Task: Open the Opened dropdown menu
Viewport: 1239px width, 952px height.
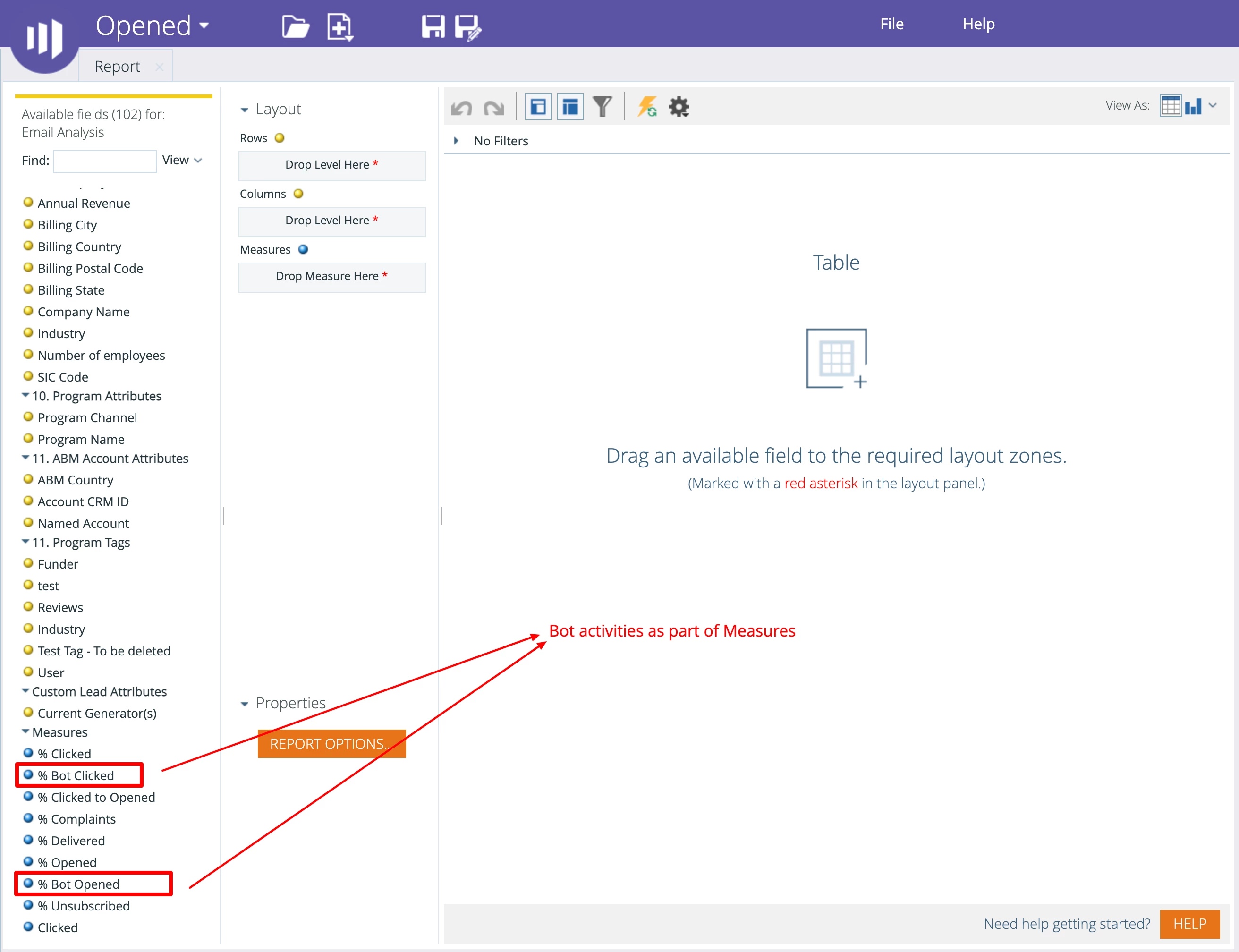Action: pos(153,25)
